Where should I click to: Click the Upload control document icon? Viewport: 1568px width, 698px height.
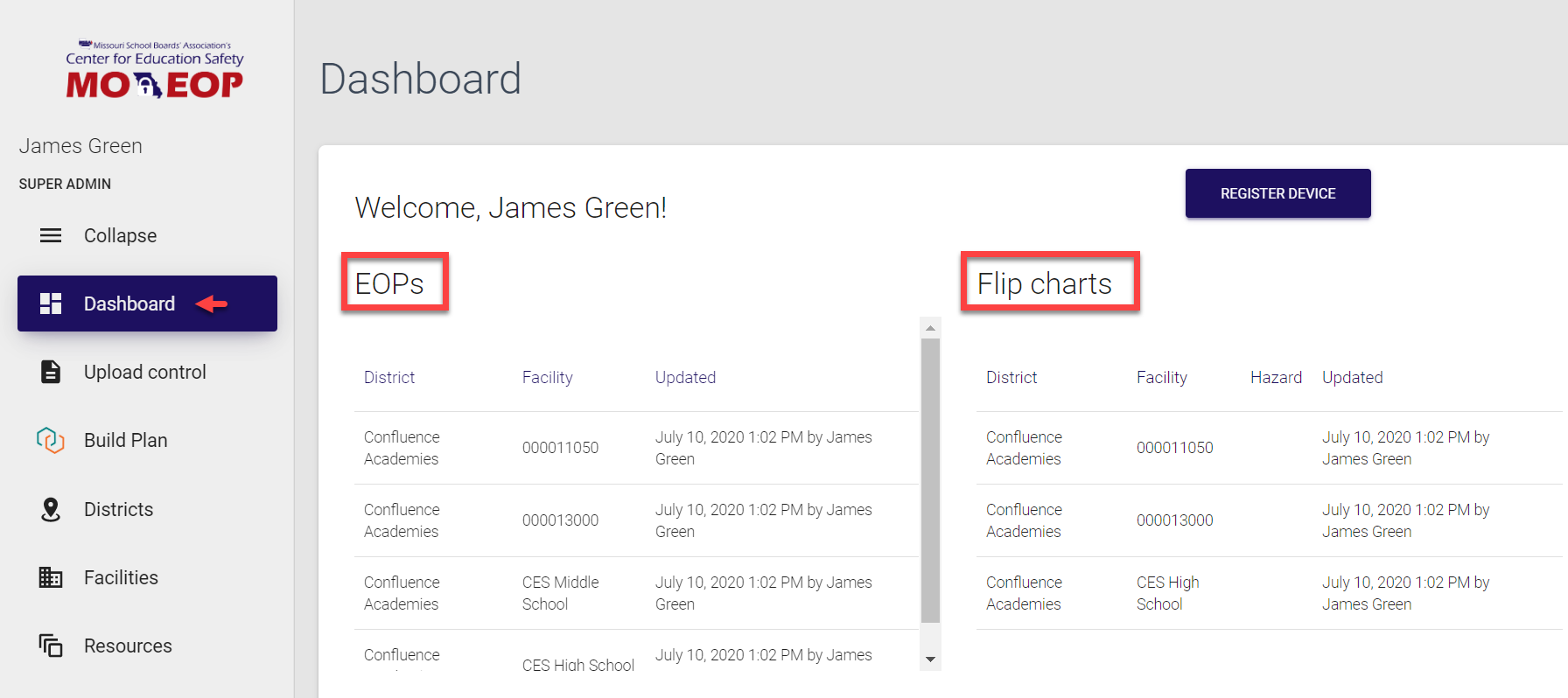[51, 372]
